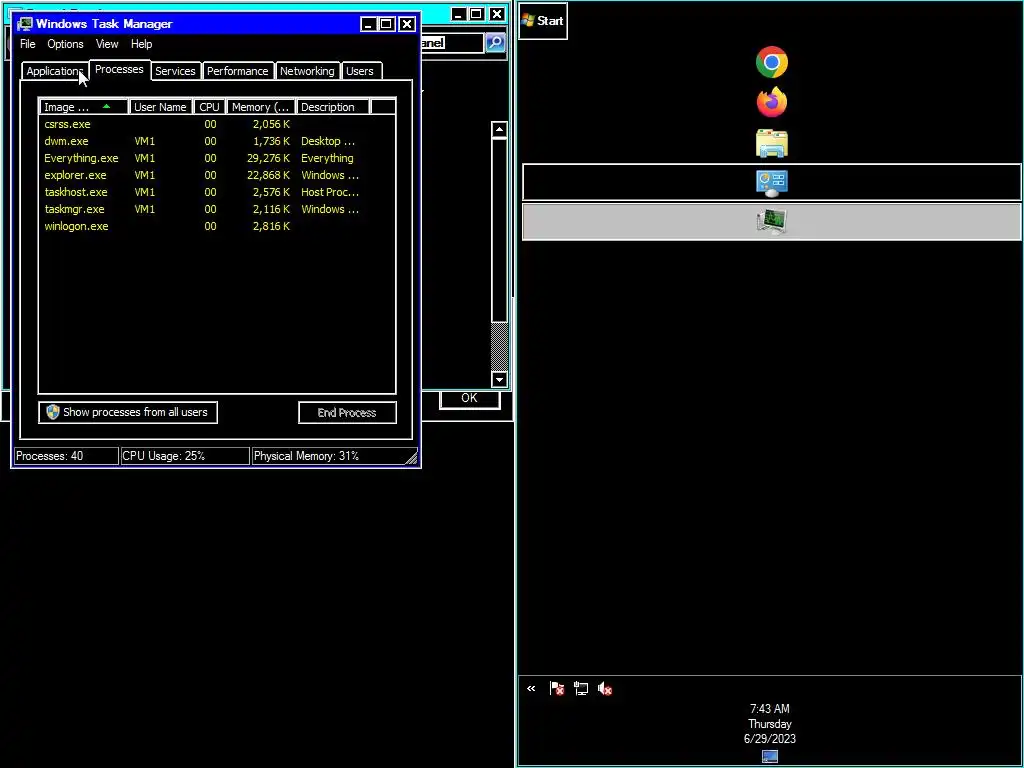The width and height of the screenshot is (1024, 768).
Task: Maximize the Task Manager window
Action: coord(387,24)
